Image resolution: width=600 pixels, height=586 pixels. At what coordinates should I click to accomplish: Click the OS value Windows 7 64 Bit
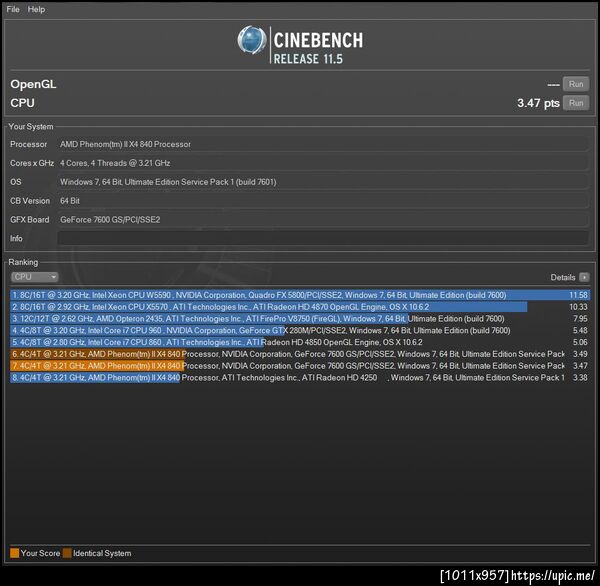(168, 182)
